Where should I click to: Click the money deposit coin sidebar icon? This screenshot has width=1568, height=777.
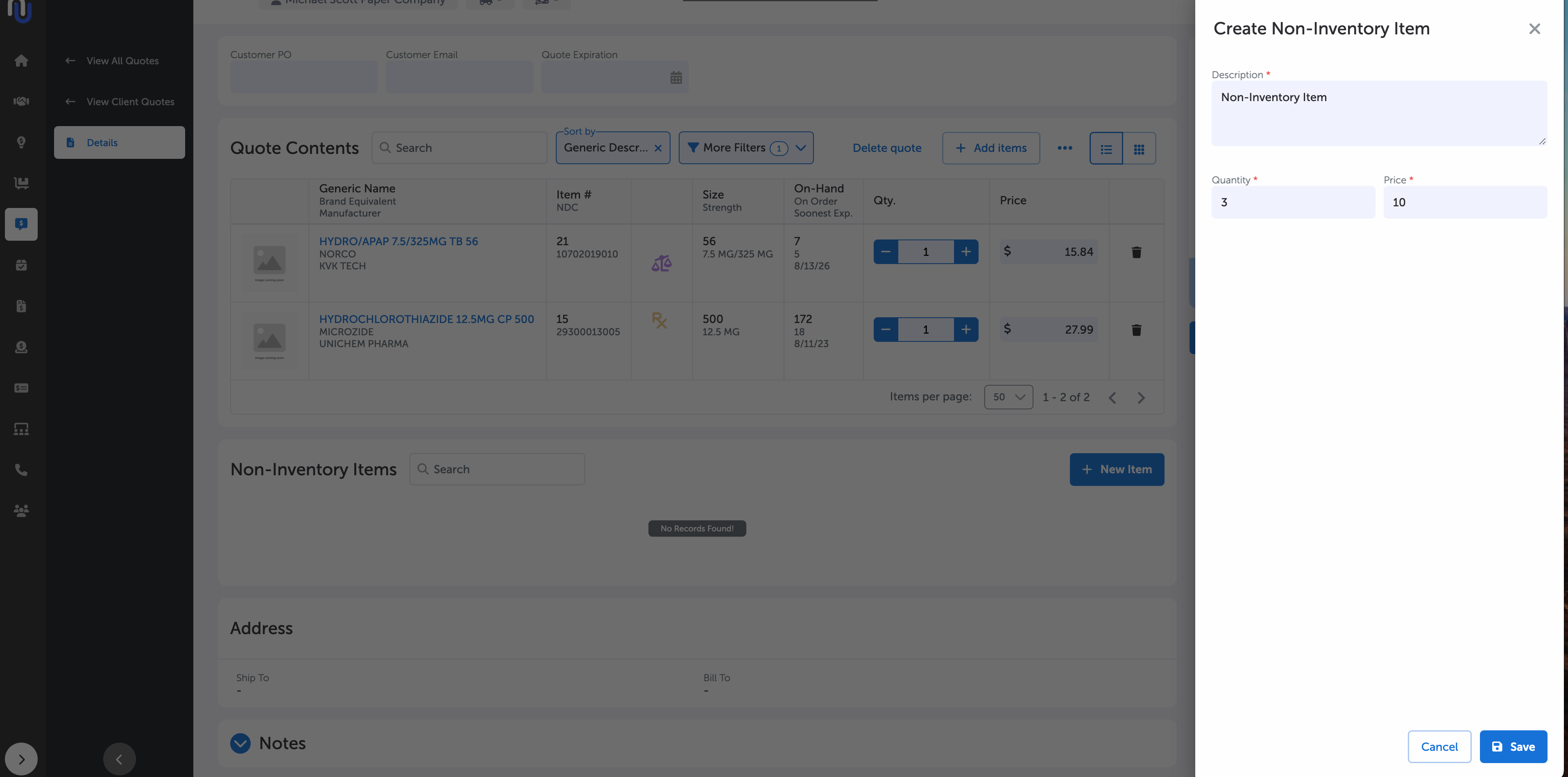21,347
